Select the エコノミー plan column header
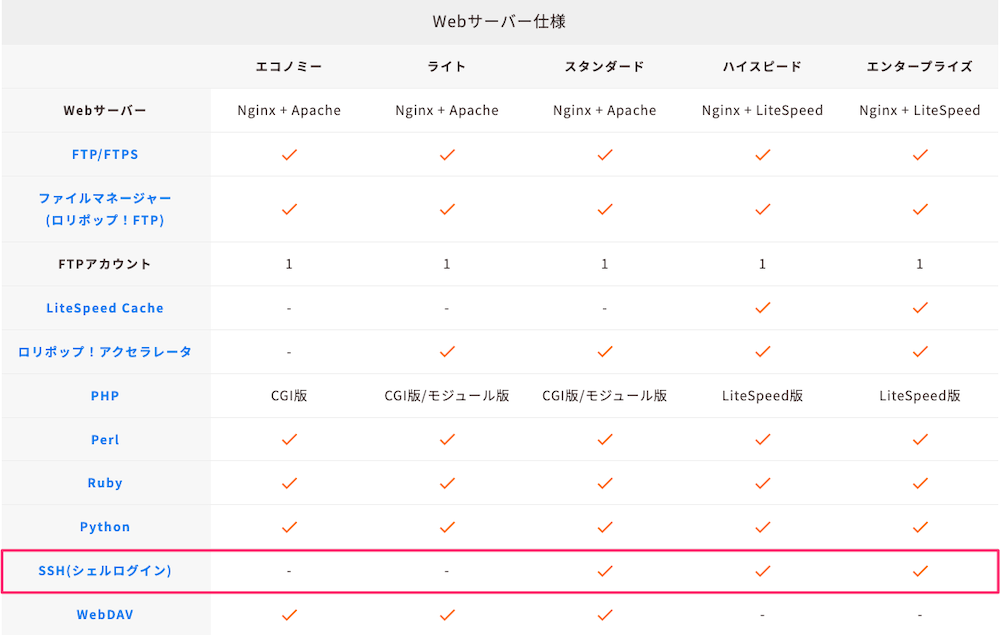Screen dimensions: 1000x635 pos(289,66)
